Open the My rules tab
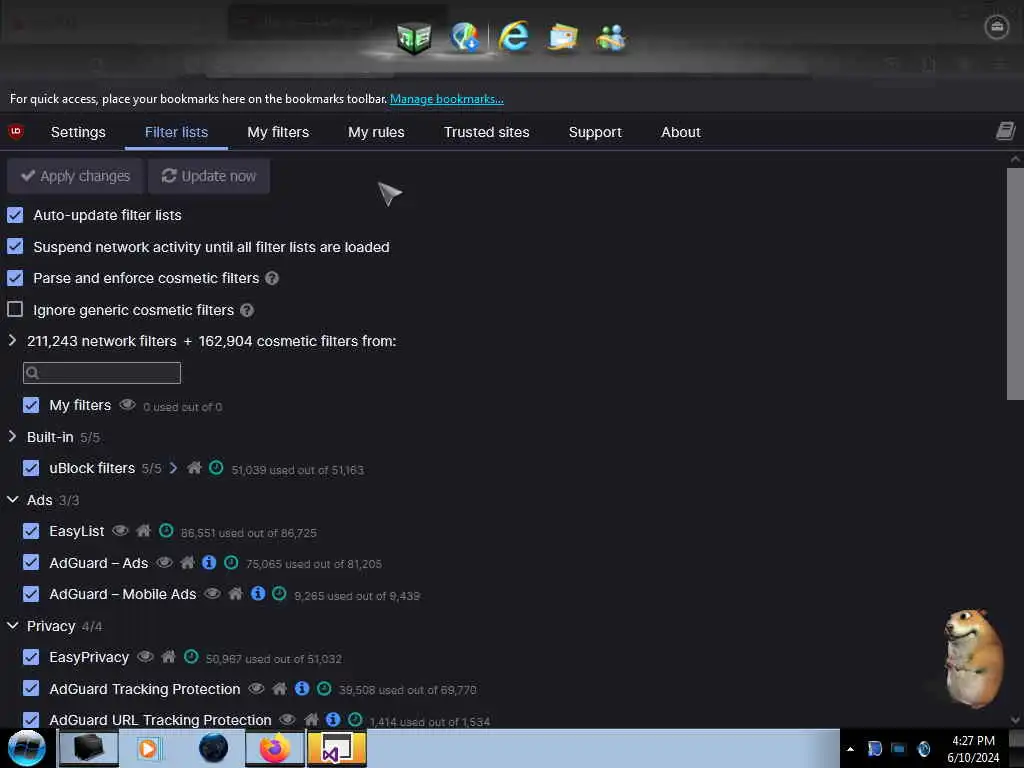This screenshot has height=768, width=1024. [x=376, y=132]
